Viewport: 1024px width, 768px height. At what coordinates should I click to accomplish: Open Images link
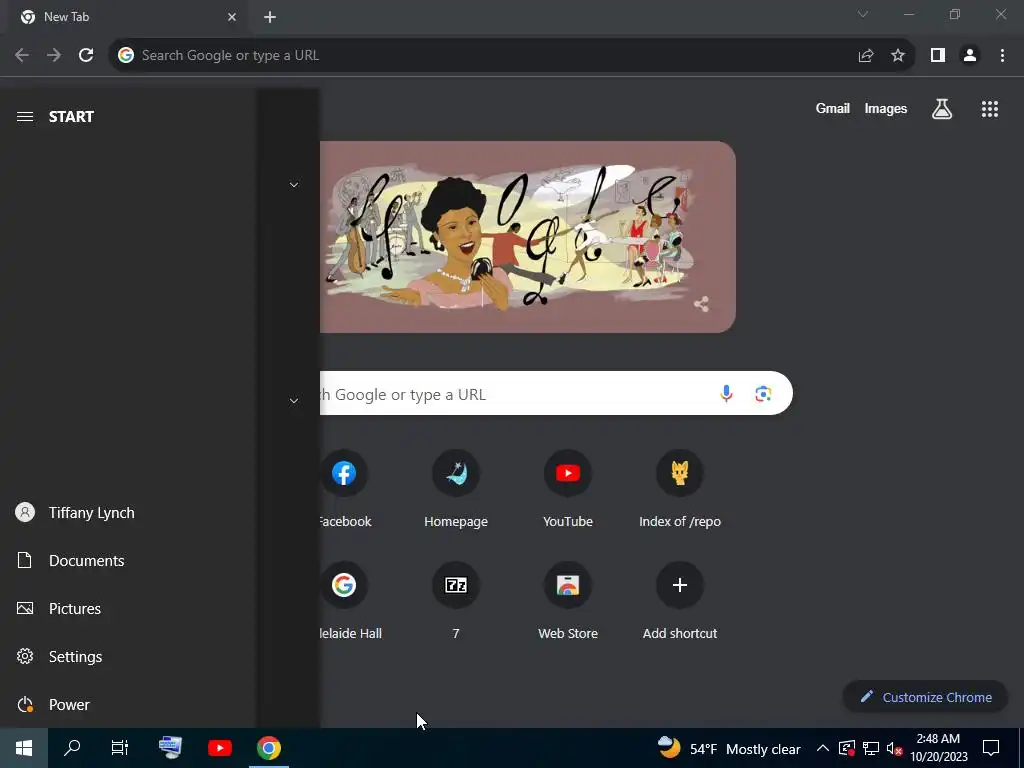(x=886, y=108)
